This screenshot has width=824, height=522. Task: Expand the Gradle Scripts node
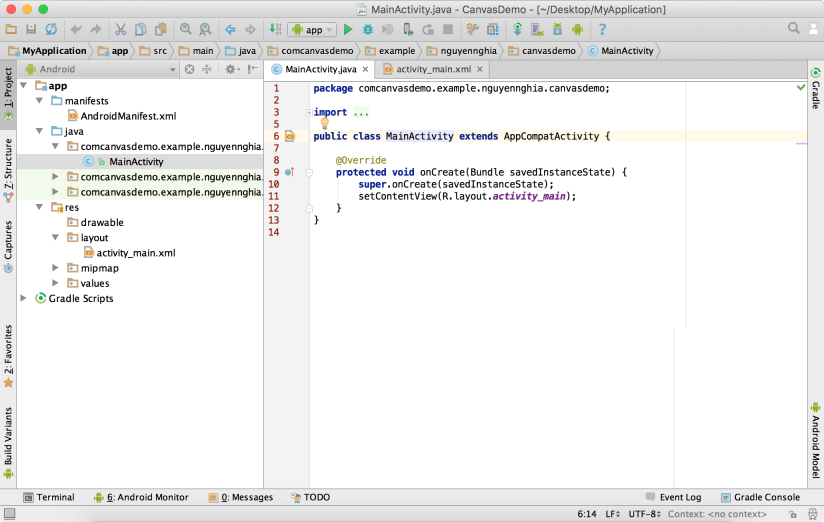pos(23,298)
